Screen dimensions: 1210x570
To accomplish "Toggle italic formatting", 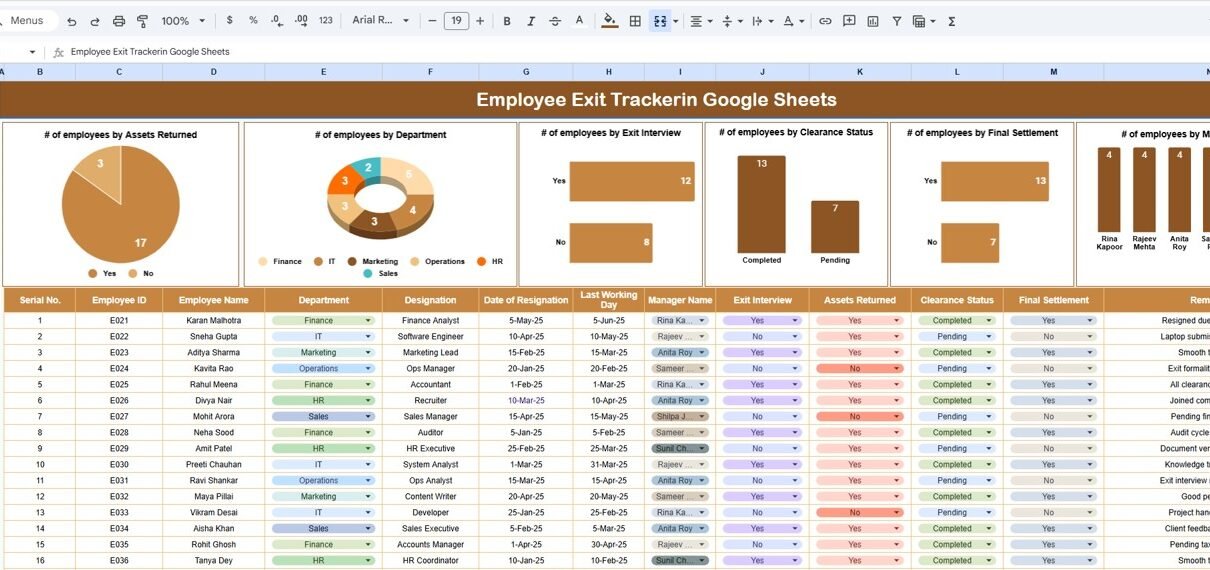I will tap(531, 21).
